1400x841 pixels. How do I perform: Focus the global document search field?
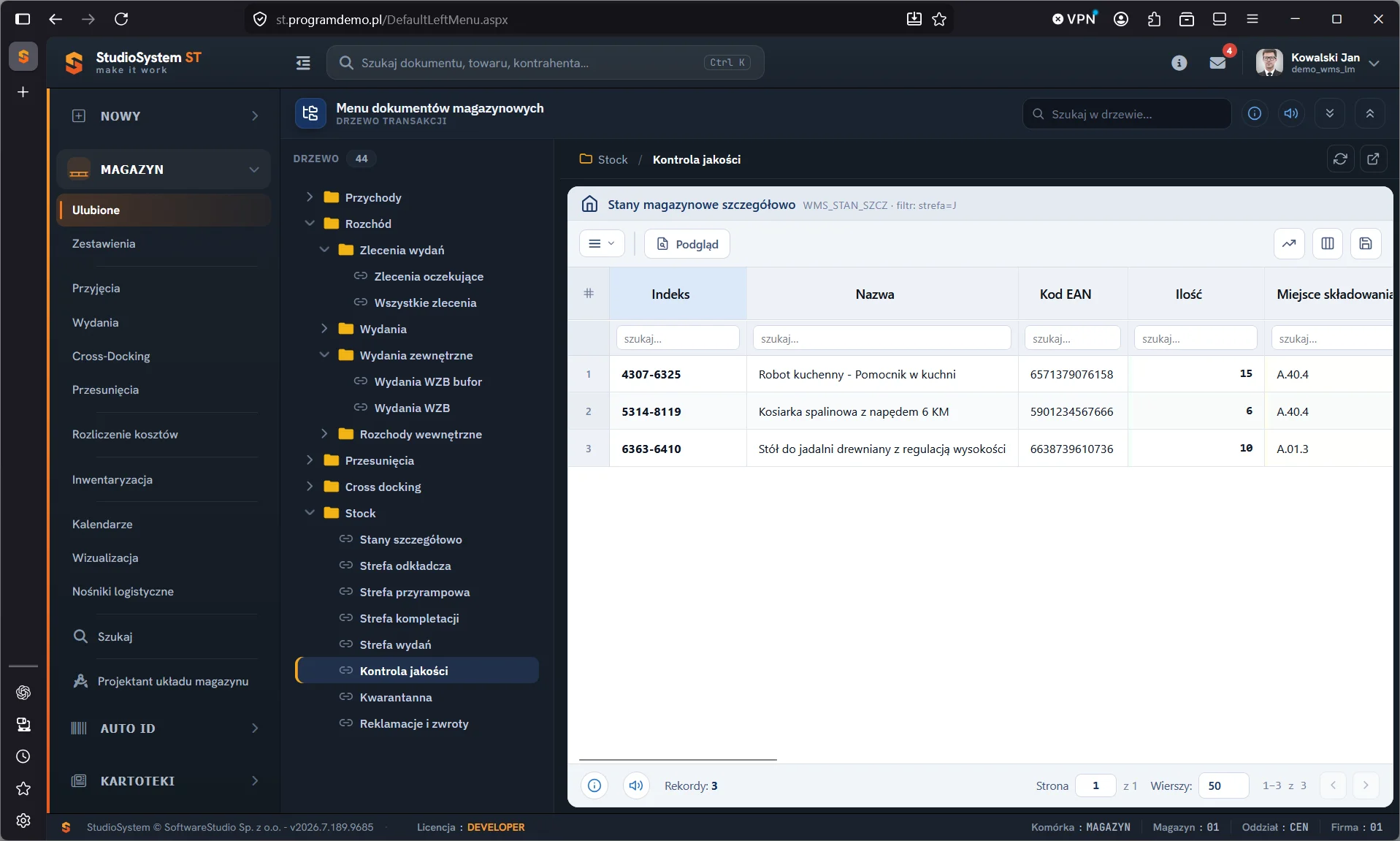pos(545,63)
